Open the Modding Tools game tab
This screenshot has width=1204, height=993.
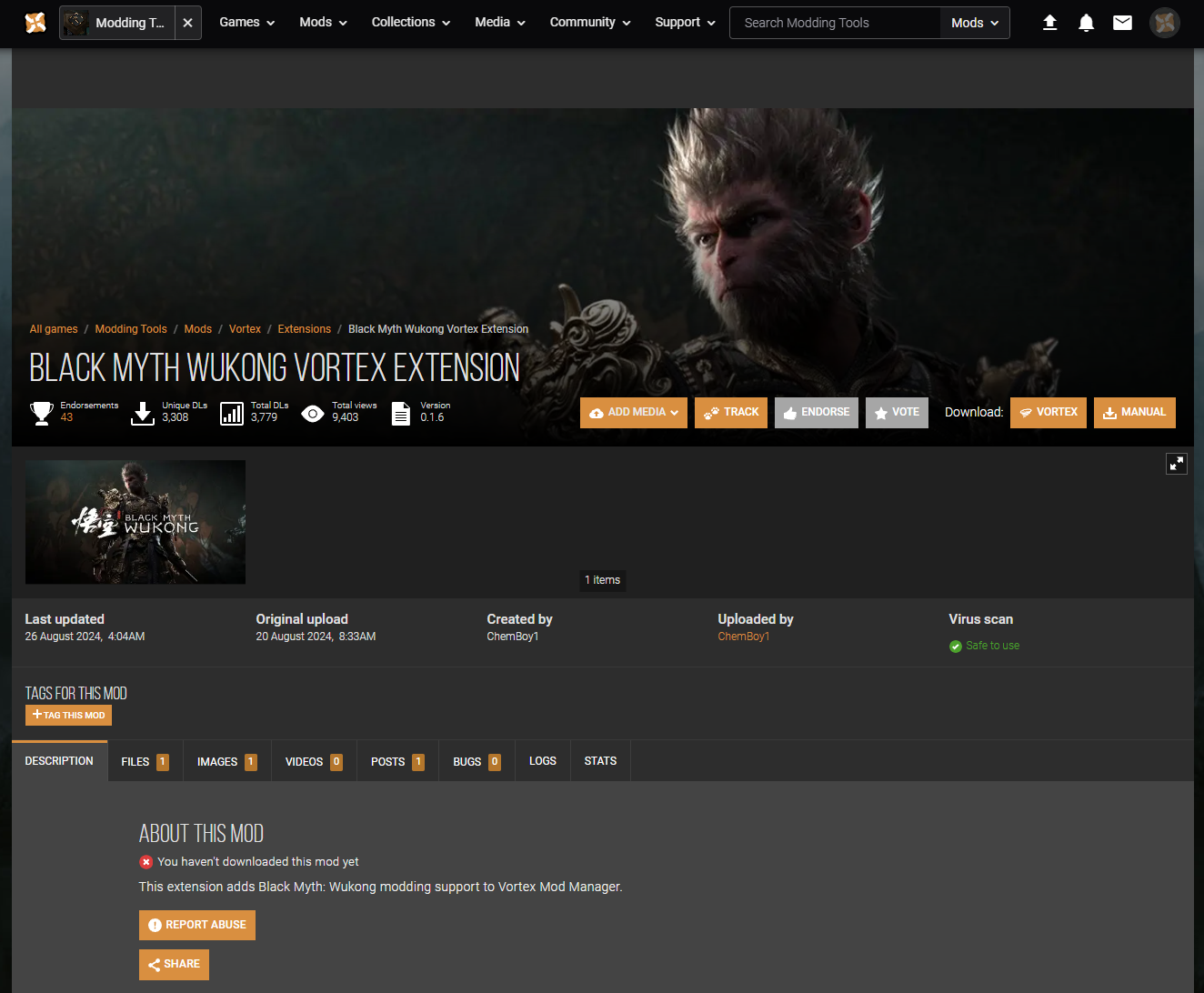[116, 23]
